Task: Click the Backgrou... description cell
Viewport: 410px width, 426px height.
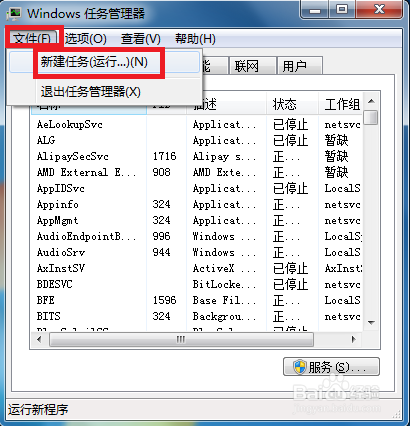Action: tap(224, 316)
